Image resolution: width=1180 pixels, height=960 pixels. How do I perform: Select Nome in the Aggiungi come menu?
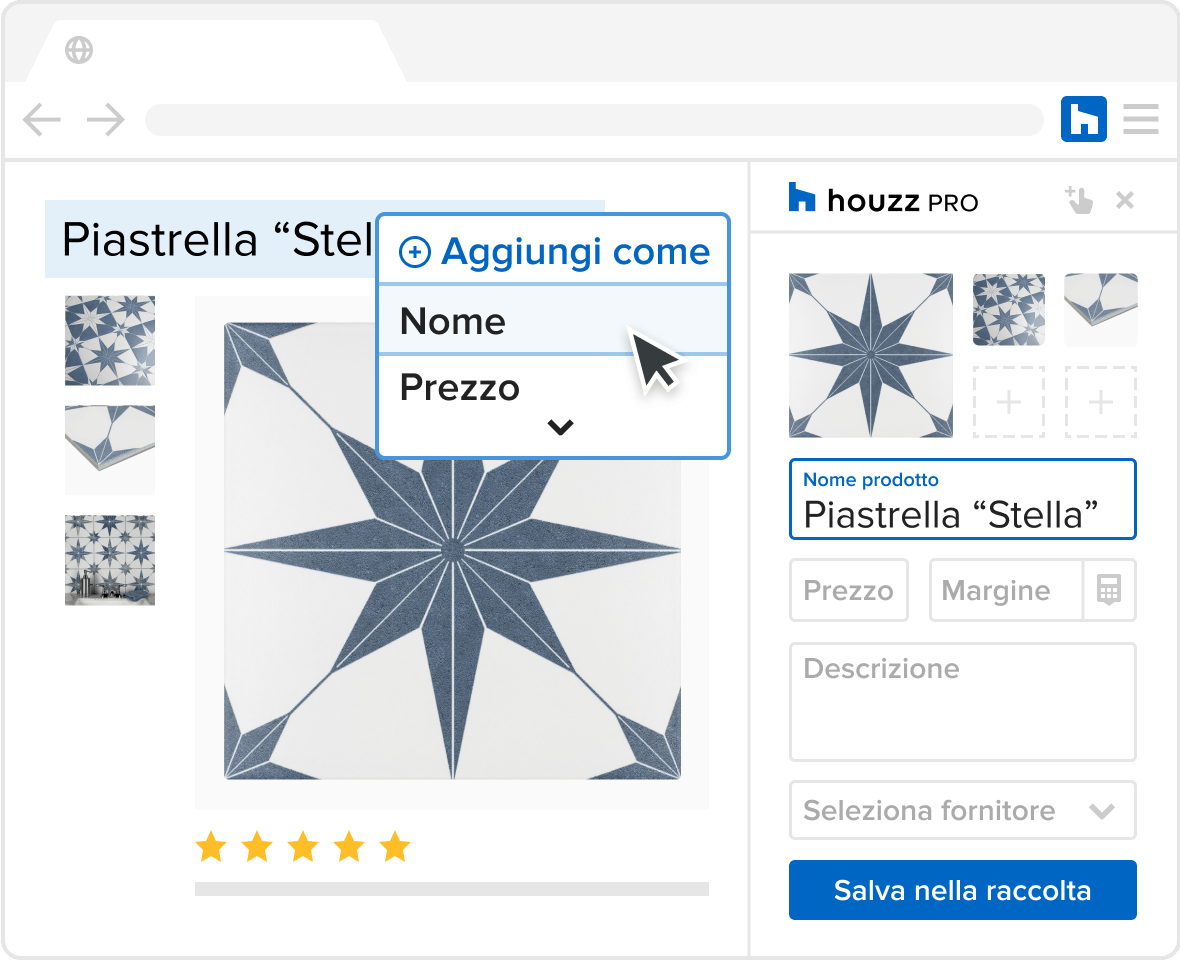(x=553, y=321)
